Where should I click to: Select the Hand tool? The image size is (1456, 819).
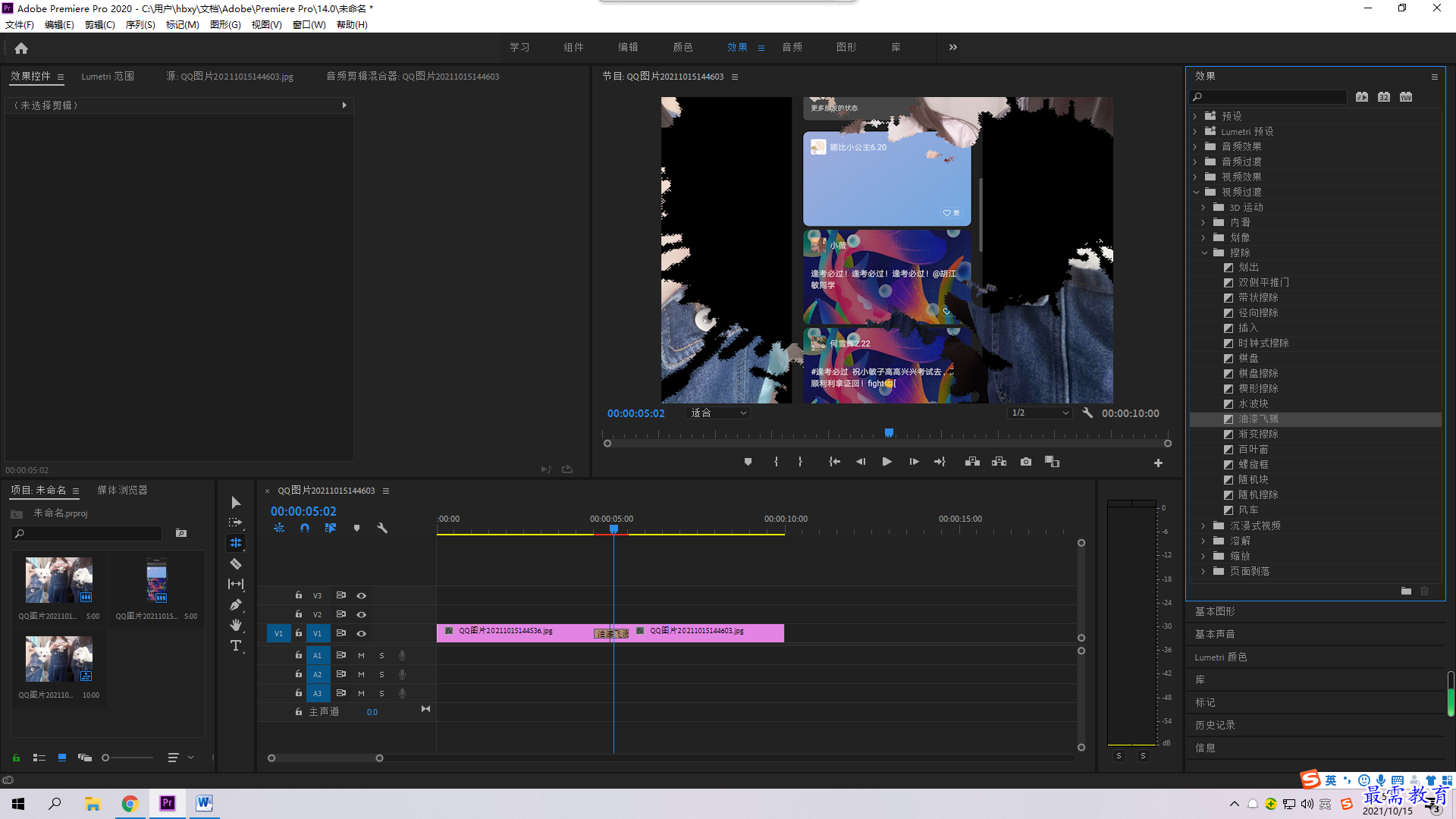[236, 625]
